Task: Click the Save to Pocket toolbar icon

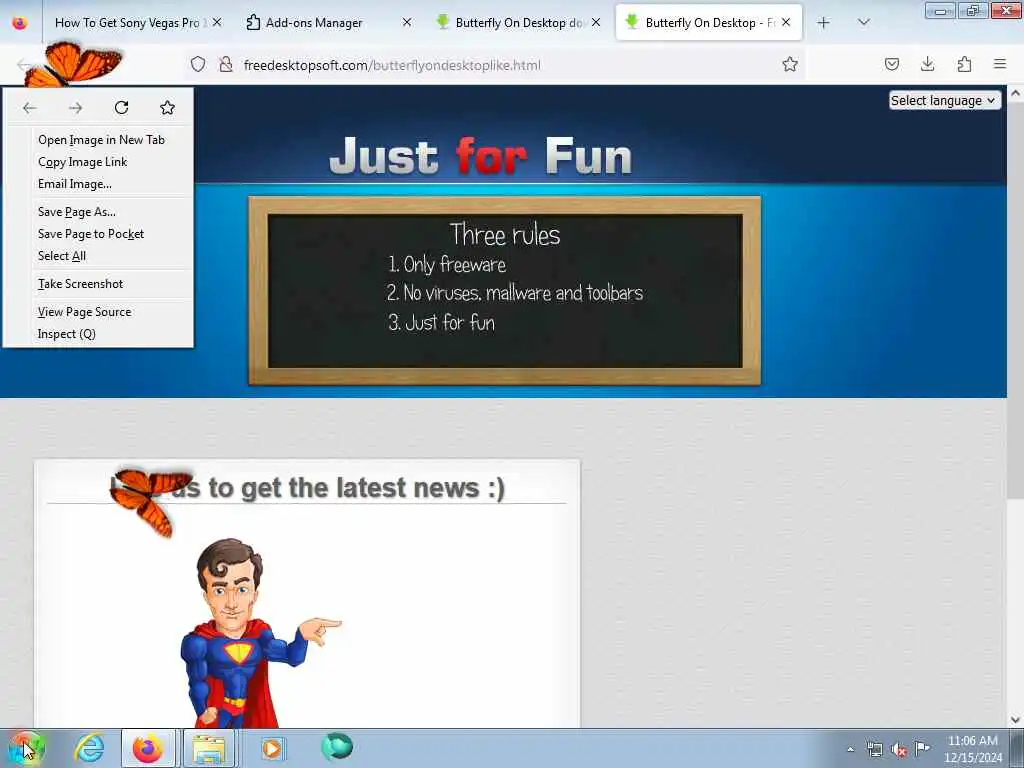Action: coord(891,64)
